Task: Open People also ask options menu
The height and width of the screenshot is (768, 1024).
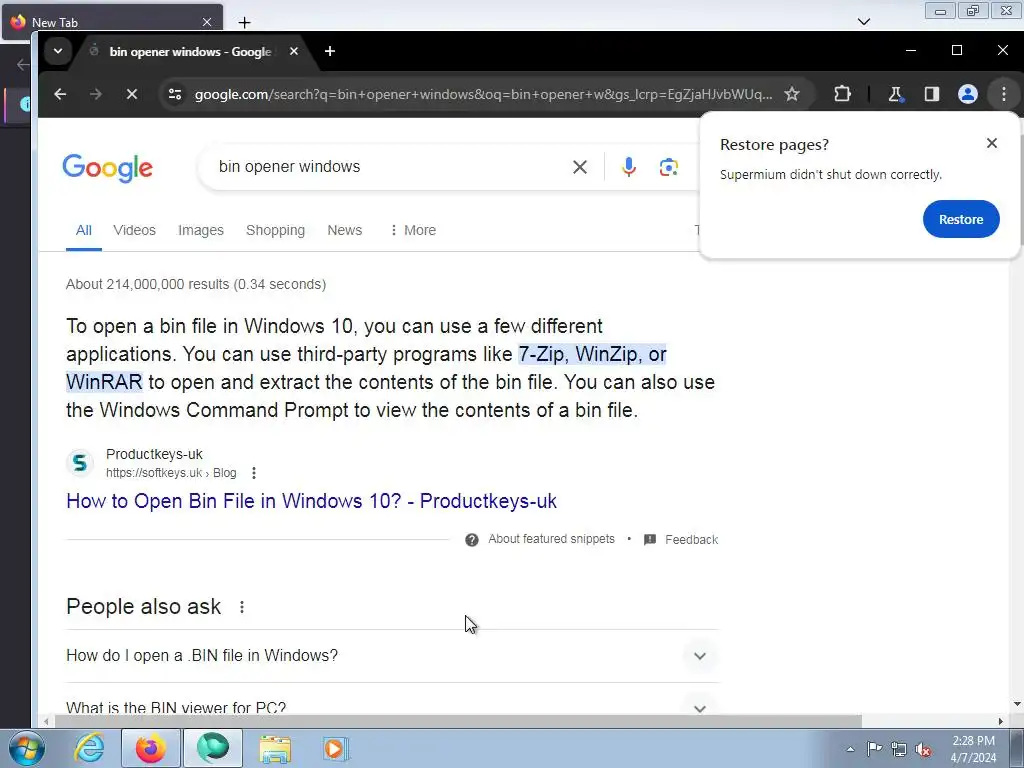Action: 242,607
